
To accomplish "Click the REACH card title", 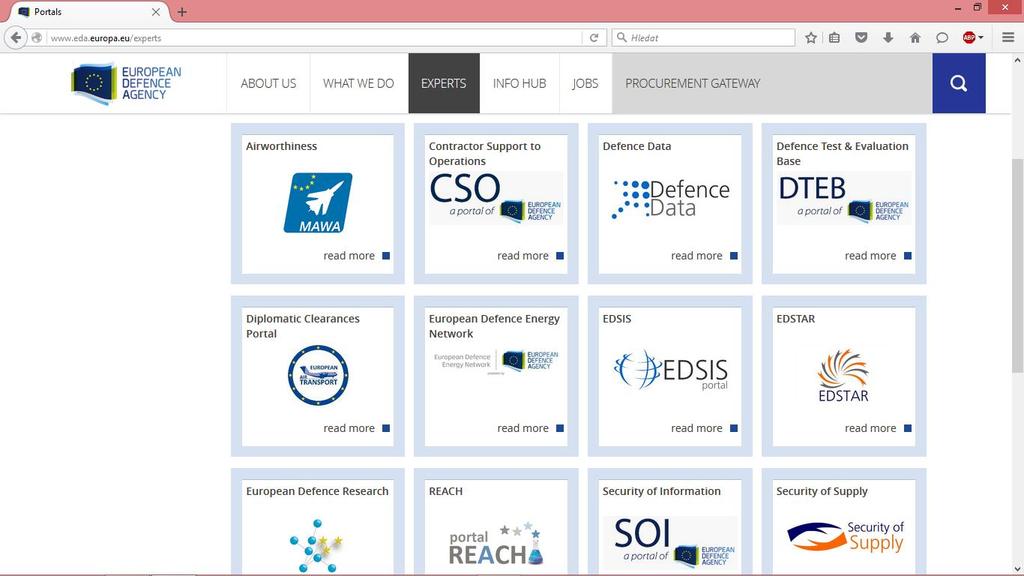I will coord(445,491).
